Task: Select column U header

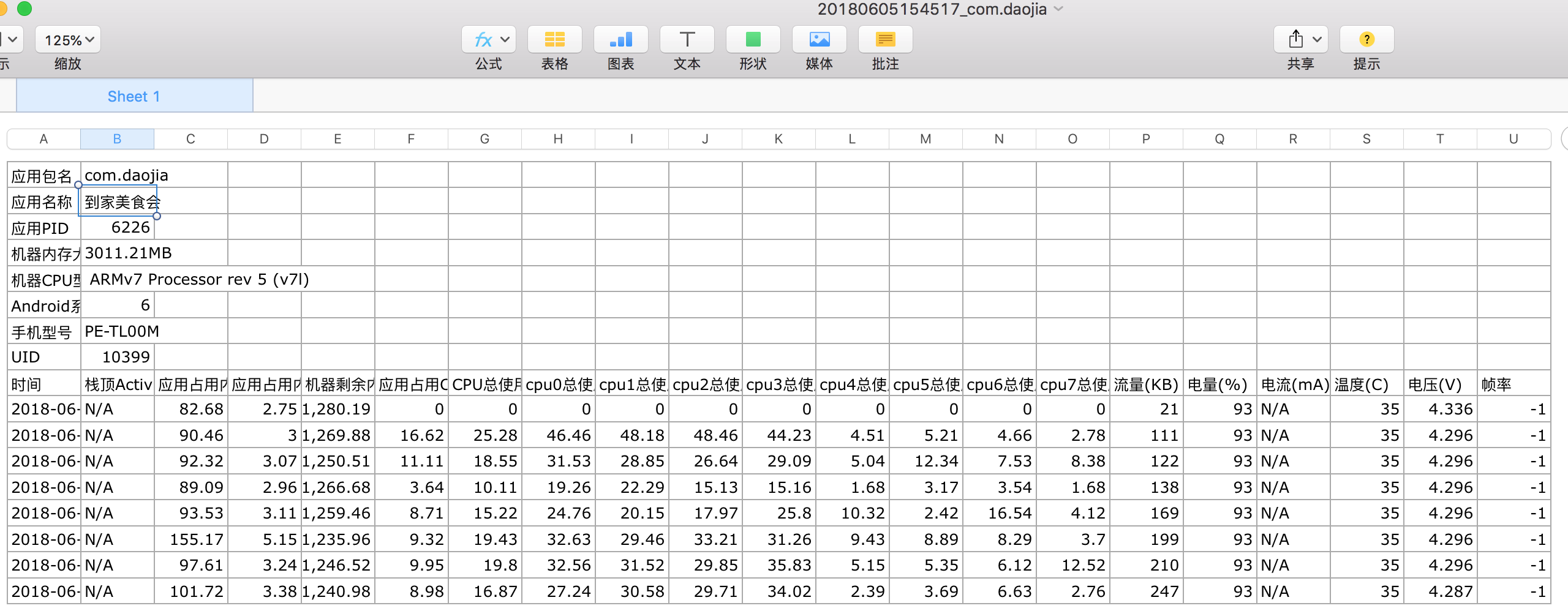Action: (x=1513, y=139)
